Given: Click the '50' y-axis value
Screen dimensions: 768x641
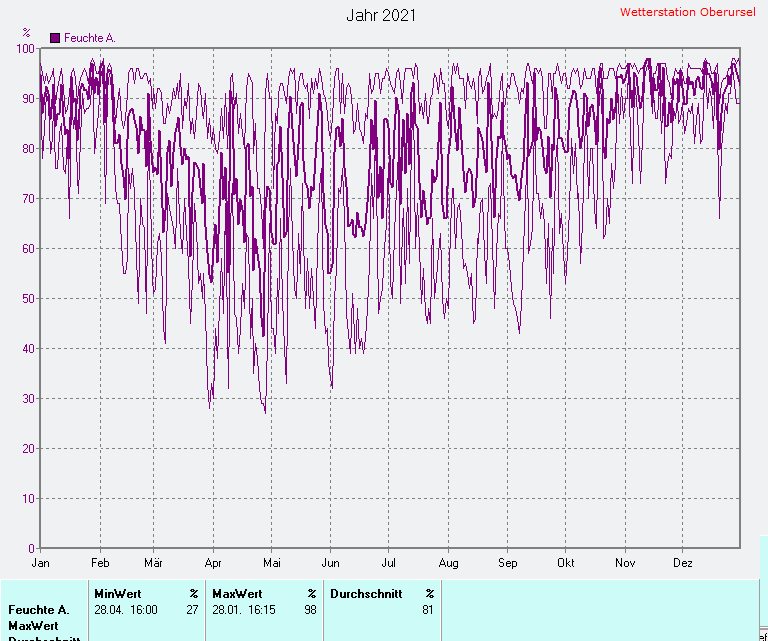Looking at the screenshot, I should click(28, 298).
